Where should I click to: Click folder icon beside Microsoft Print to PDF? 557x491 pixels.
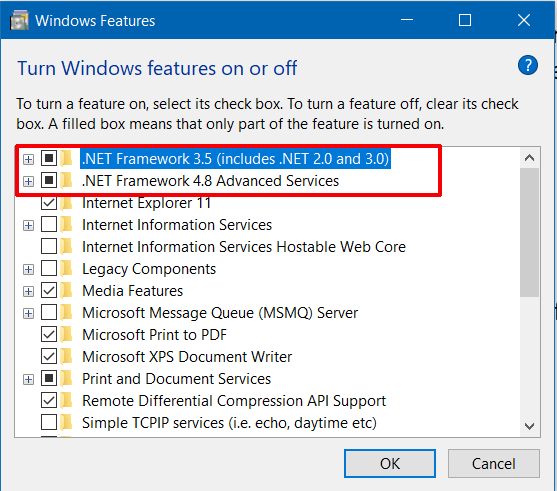[x=66, y=335]
